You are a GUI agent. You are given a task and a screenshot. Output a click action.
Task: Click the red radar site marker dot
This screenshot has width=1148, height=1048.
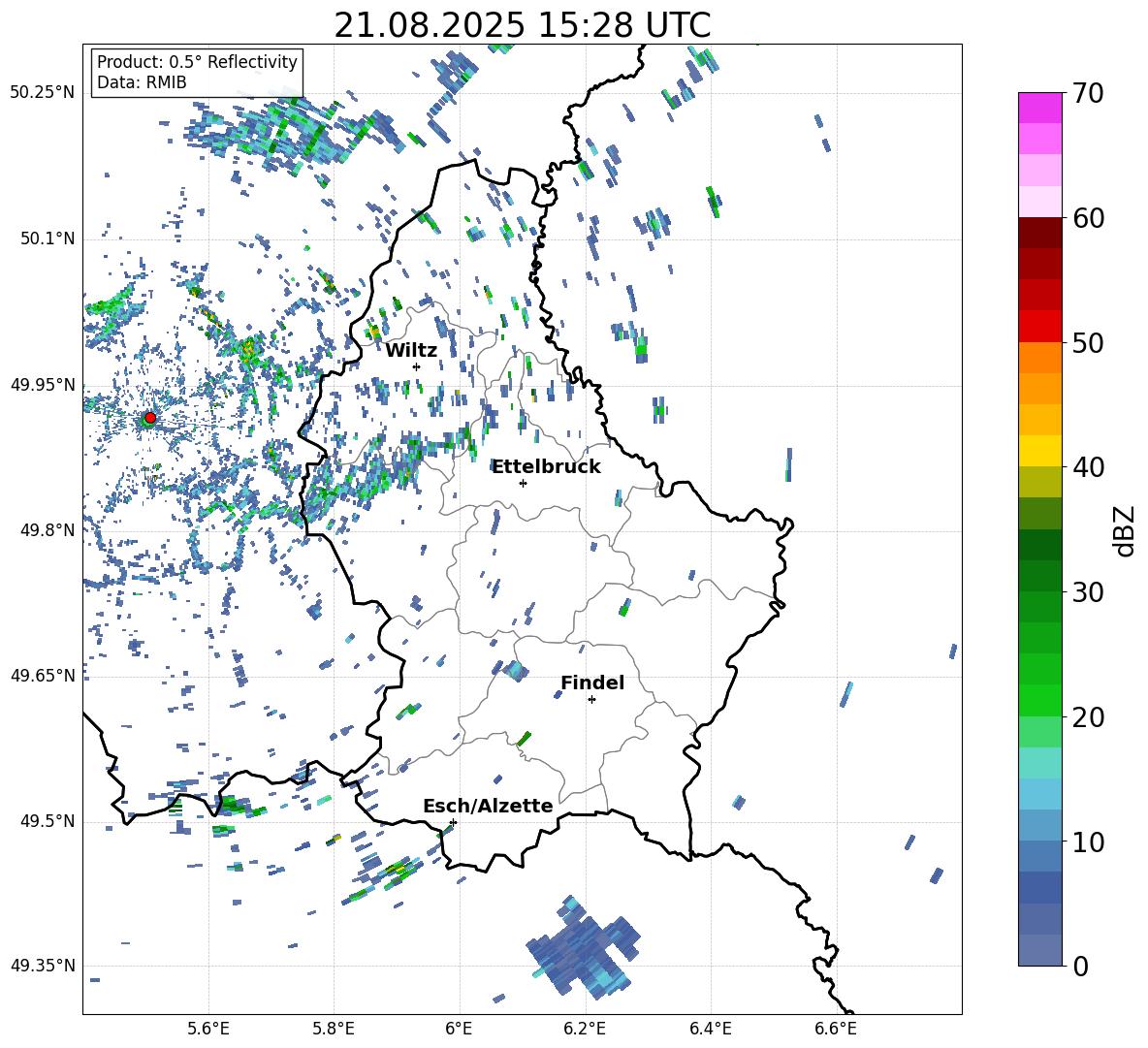coord(150,418)
